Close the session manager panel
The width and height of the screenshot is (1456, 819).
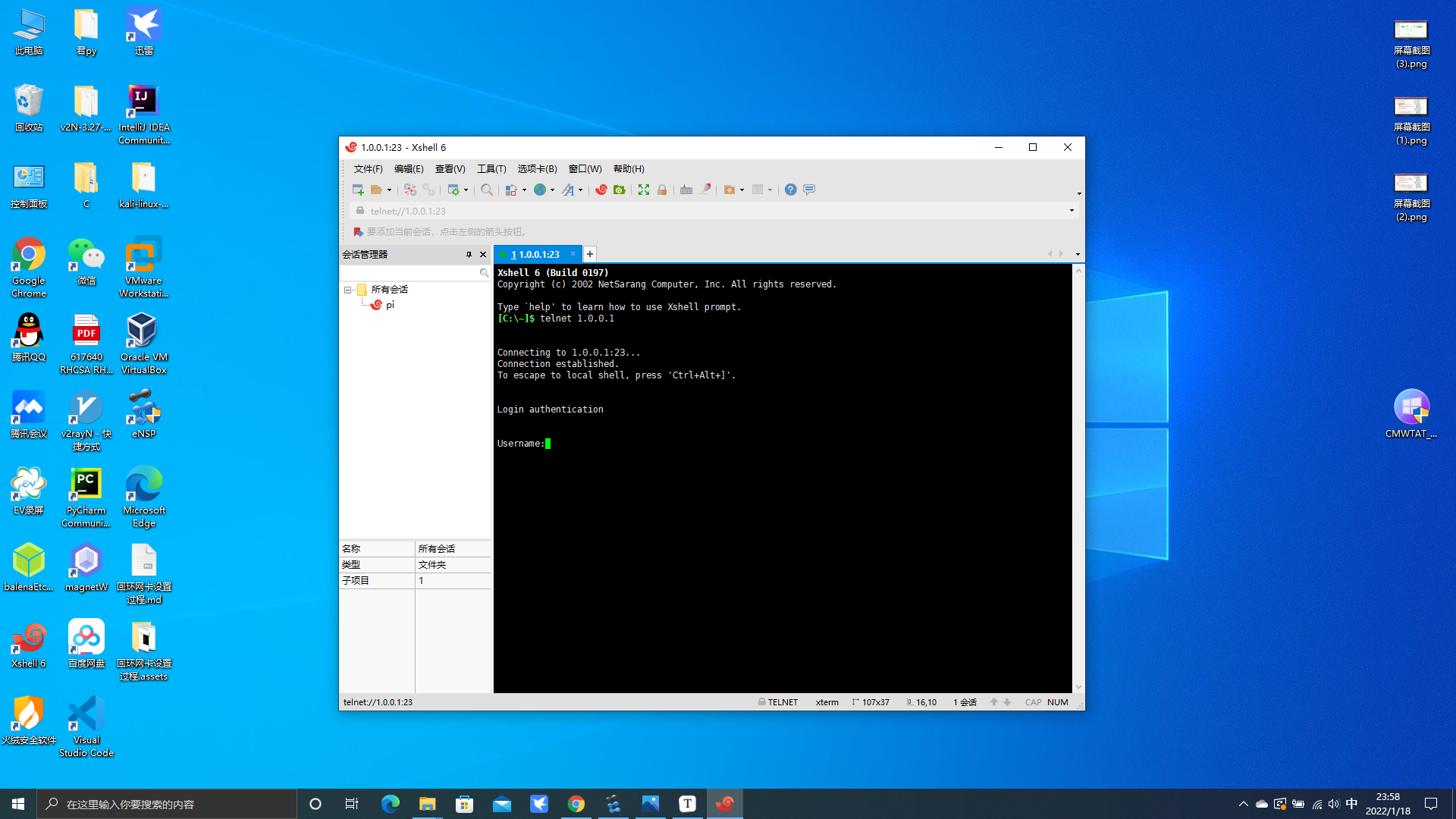[x=483, y=255]
